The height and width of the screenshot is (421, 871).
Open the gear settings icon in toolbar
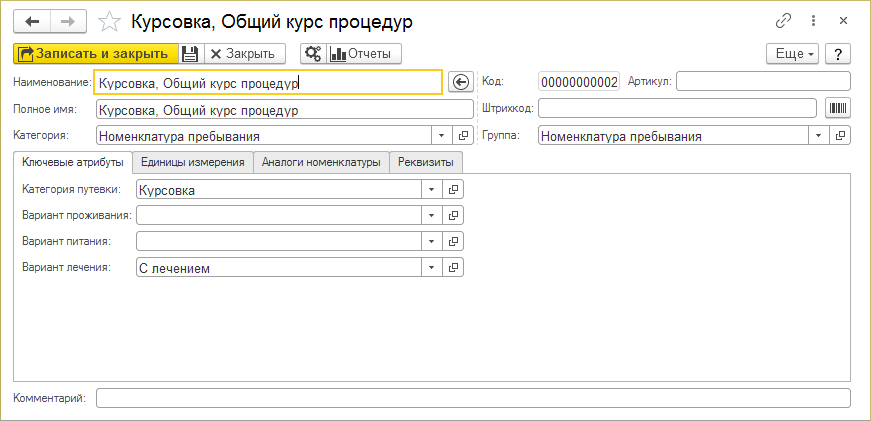point(312,53)
